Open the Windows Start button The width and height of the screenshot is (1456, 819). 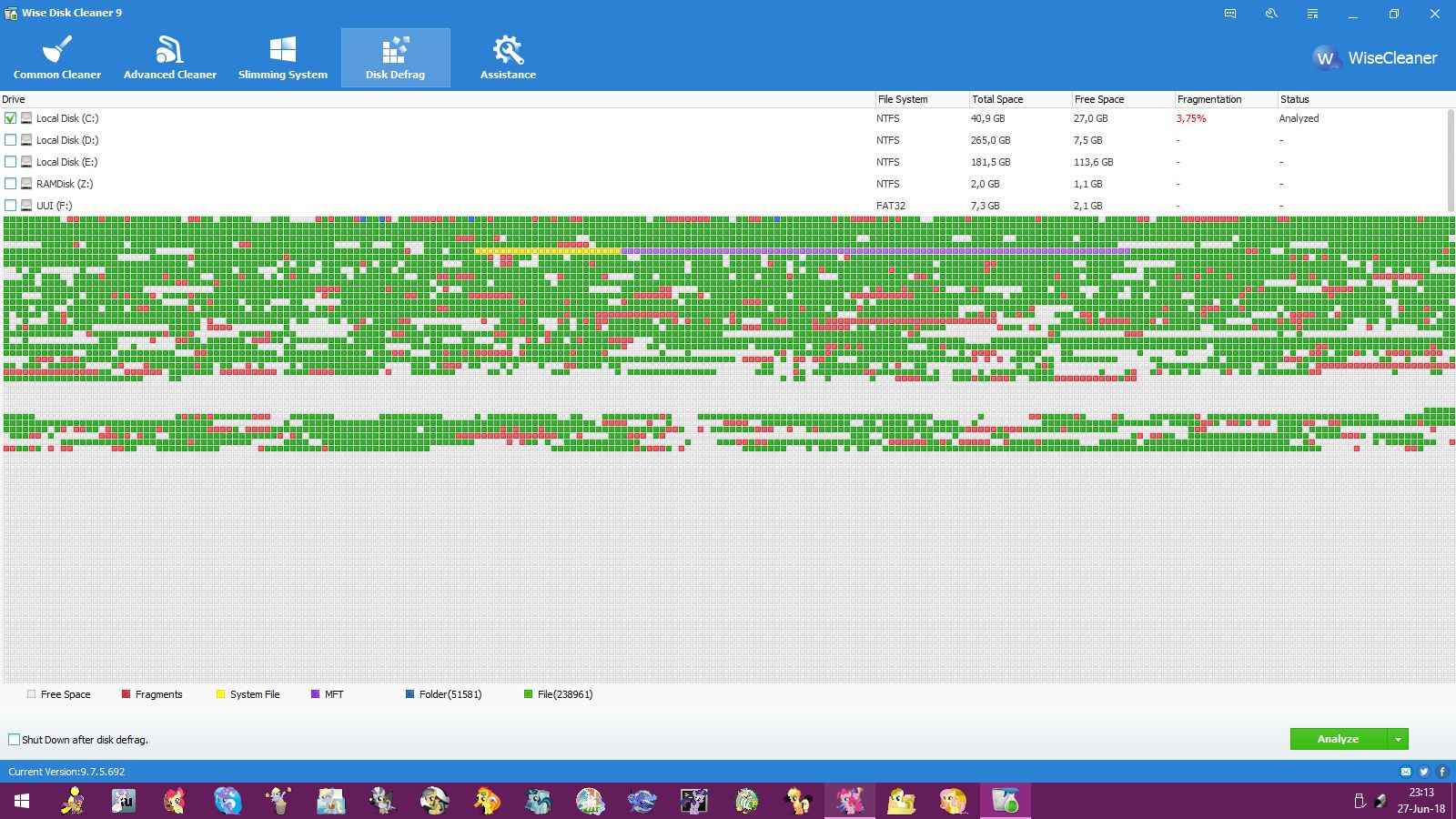22,801
